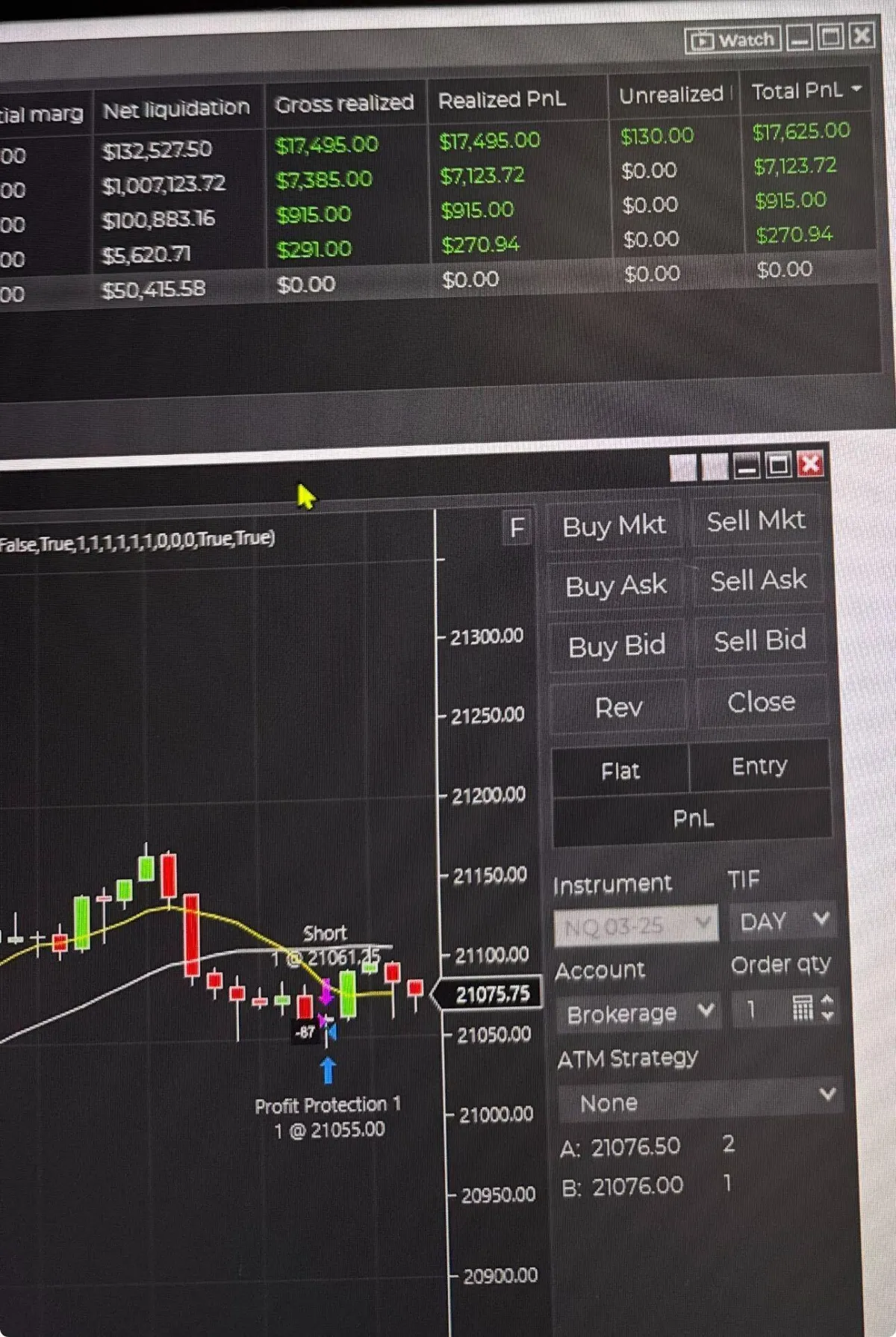Click the Buy Mkt button
The height and width of the screenshot is (1337, 896).
(x=614, y=526)
